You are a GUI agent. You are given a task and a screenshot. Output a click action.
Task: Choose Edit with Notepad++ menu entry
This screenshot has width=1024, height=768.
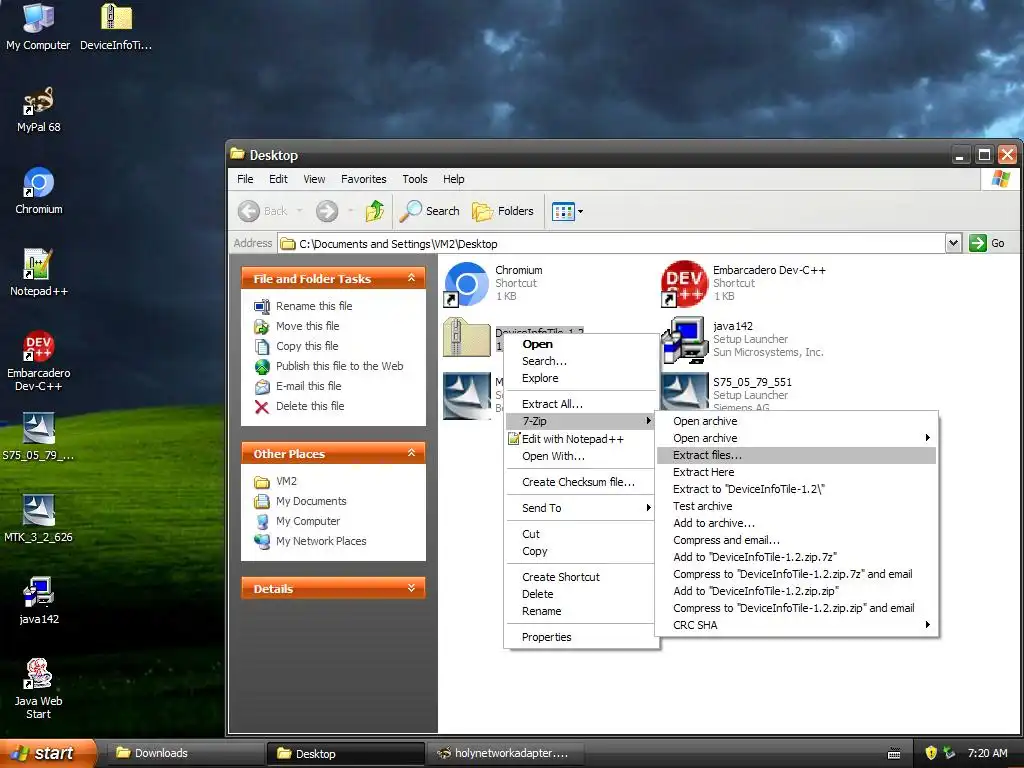click(x=573, y=439)
